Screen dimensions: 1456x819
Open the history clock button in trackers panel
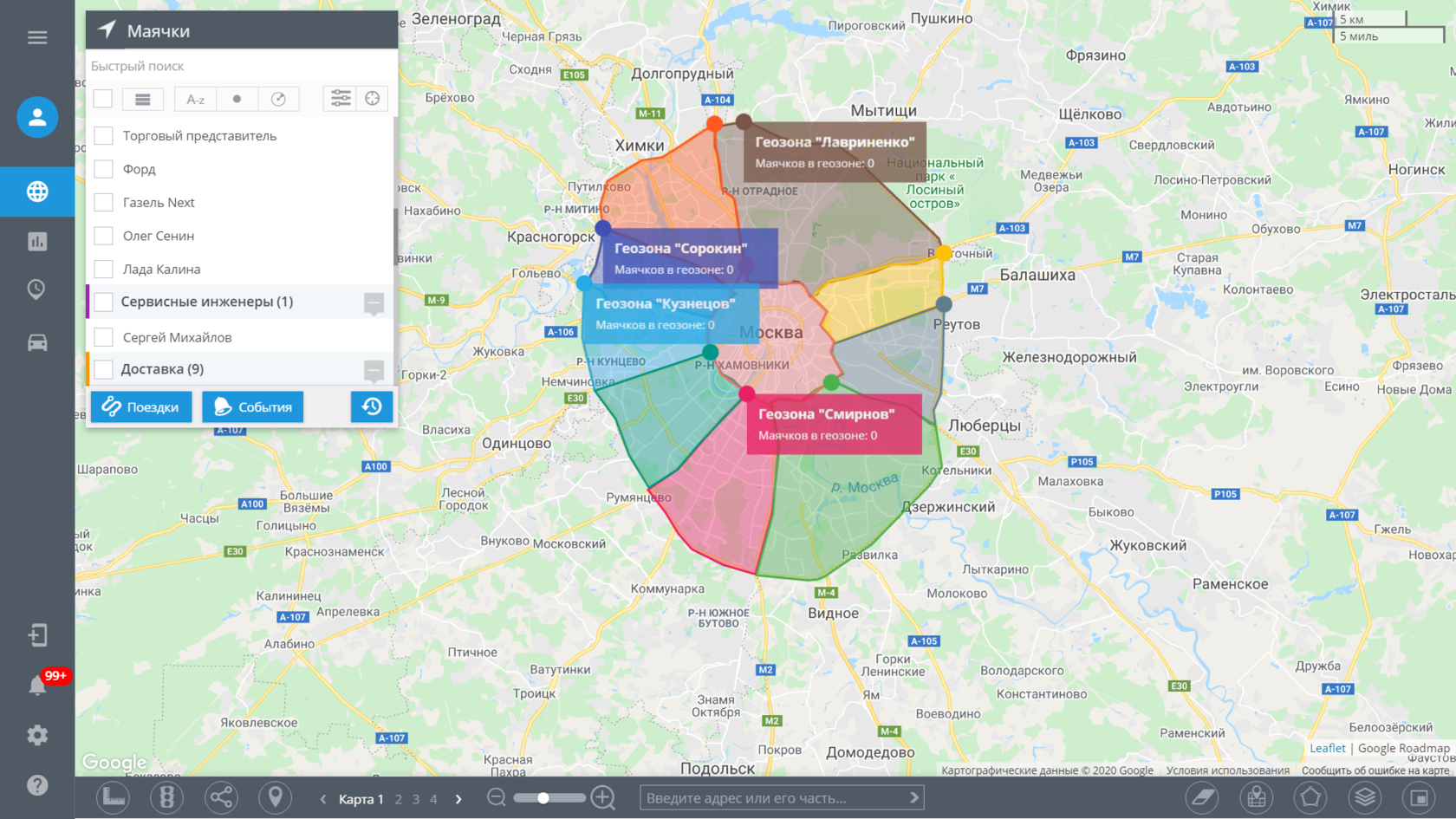pos(372,406)
